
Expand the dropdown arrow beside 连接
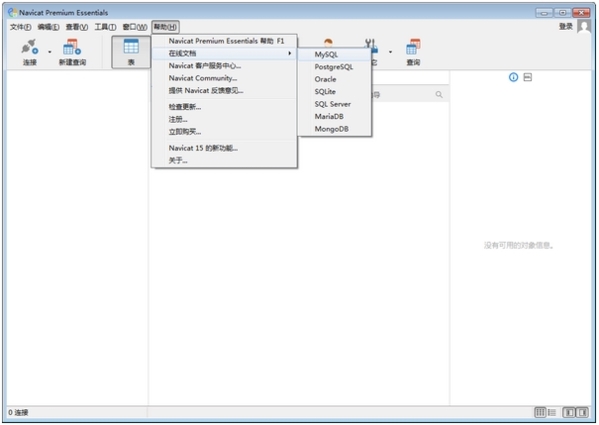[x=50, y=52]
